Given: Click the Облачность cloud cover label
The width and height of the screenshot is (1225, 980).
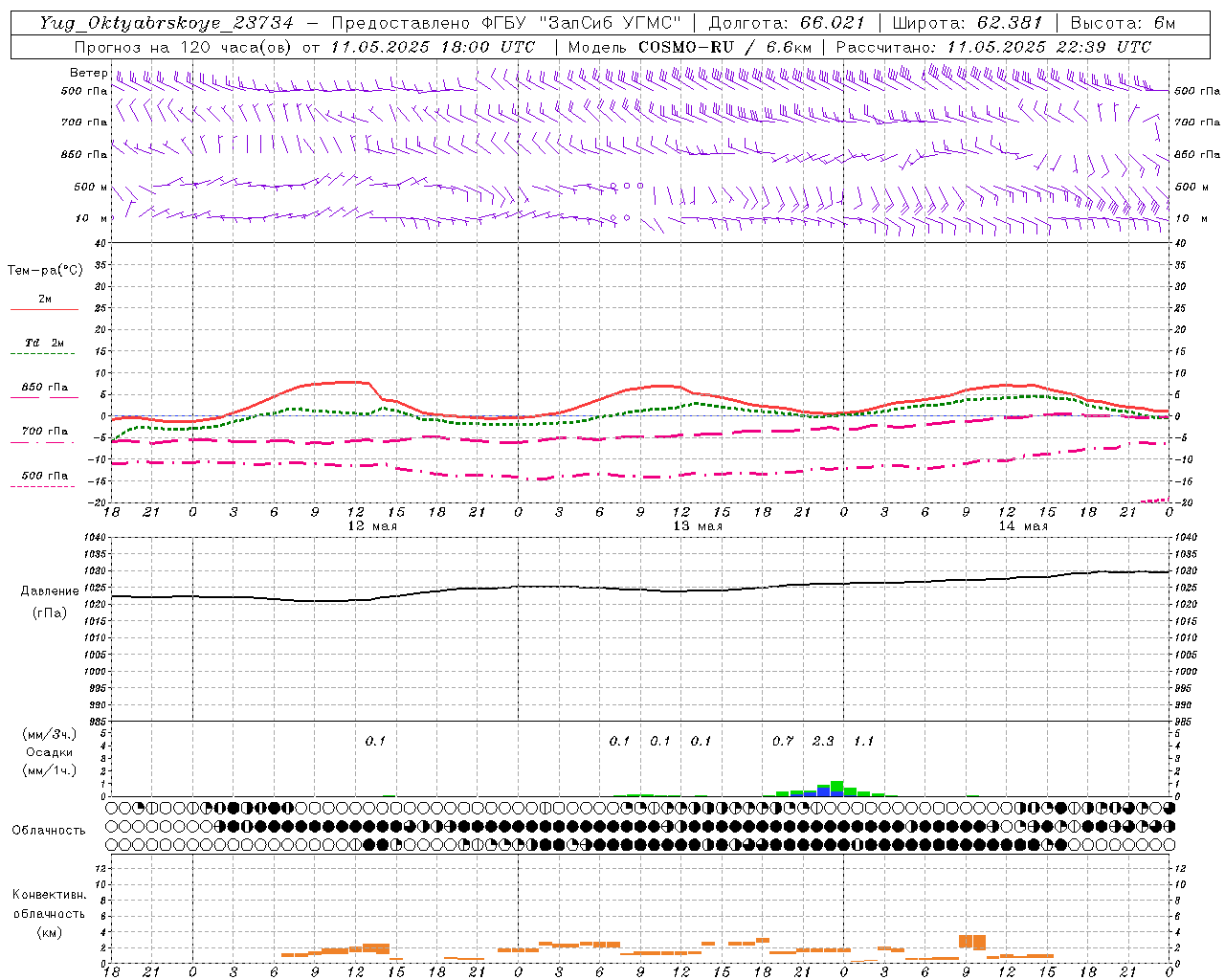Looking at the screenshot, I should (49, 831).
